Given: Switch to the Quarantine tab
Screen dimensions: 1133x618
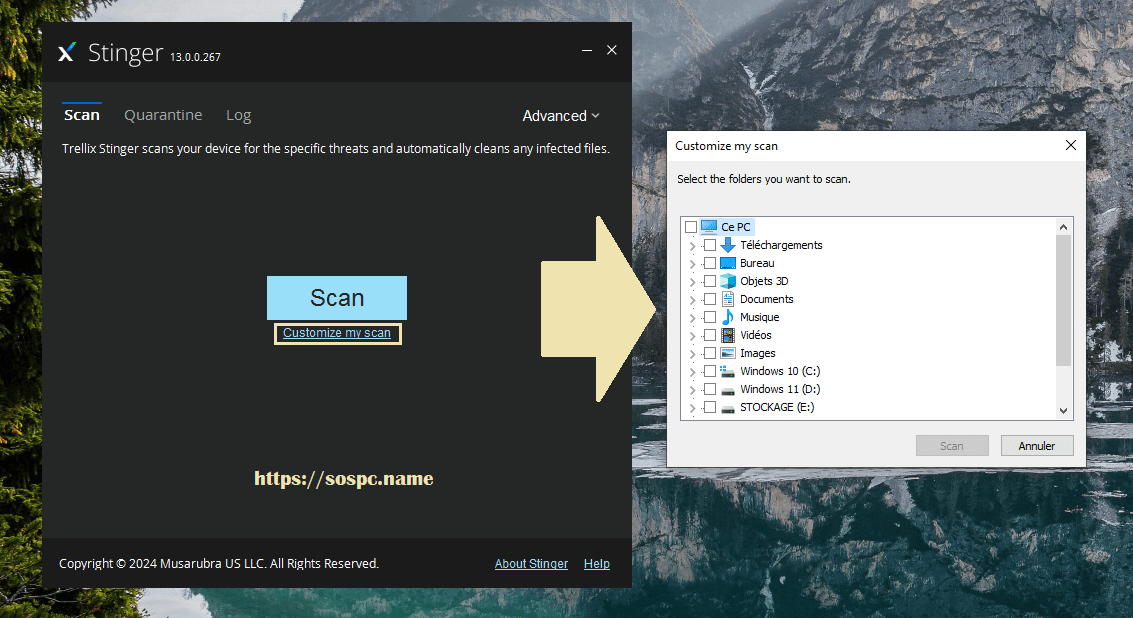Looking at the screenshot, I should point(163,115).
